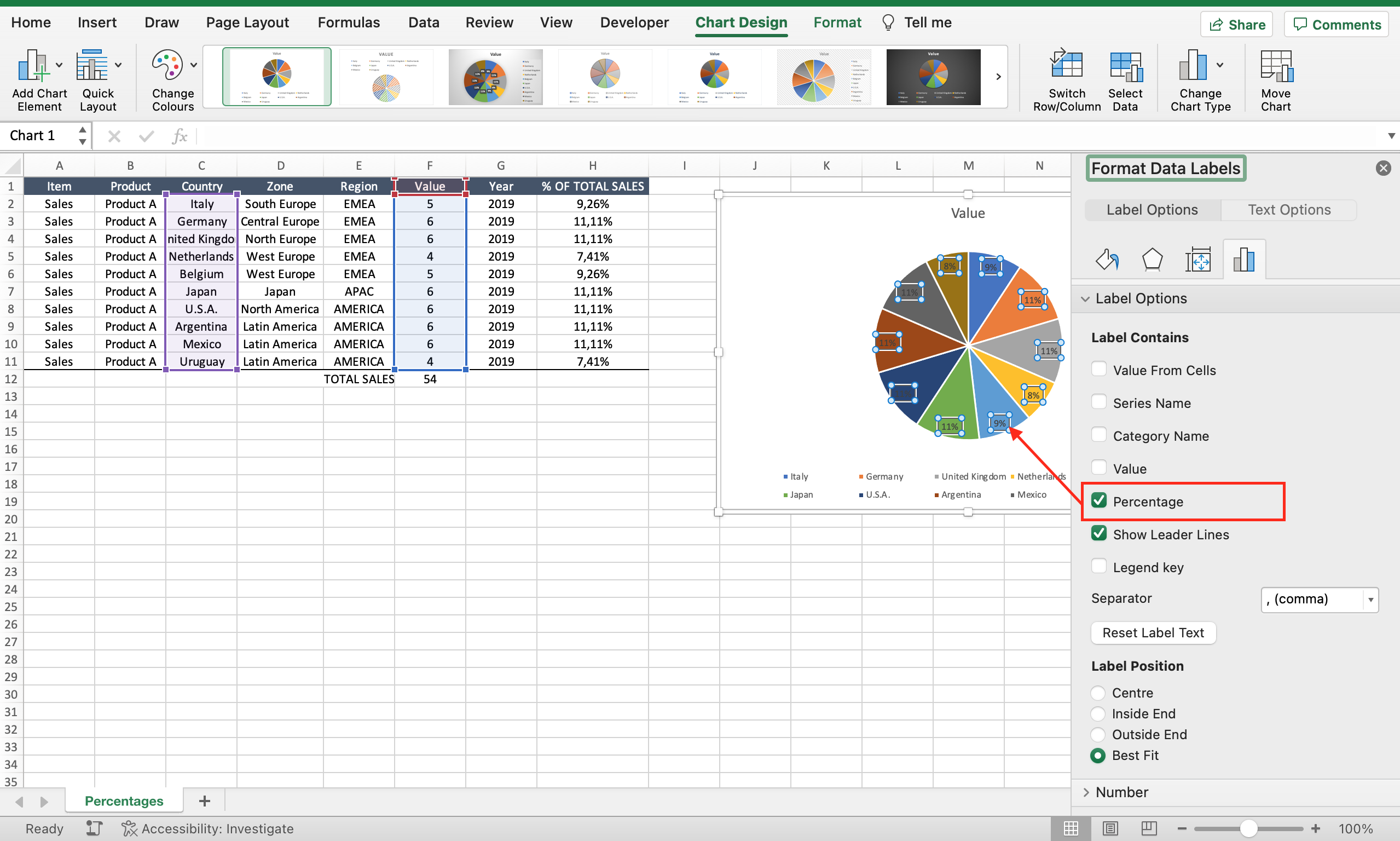The width and height of the screenshot is (1400, 841).
Task: Collapse the Label Options section
Action: [x=1093, y=298]
